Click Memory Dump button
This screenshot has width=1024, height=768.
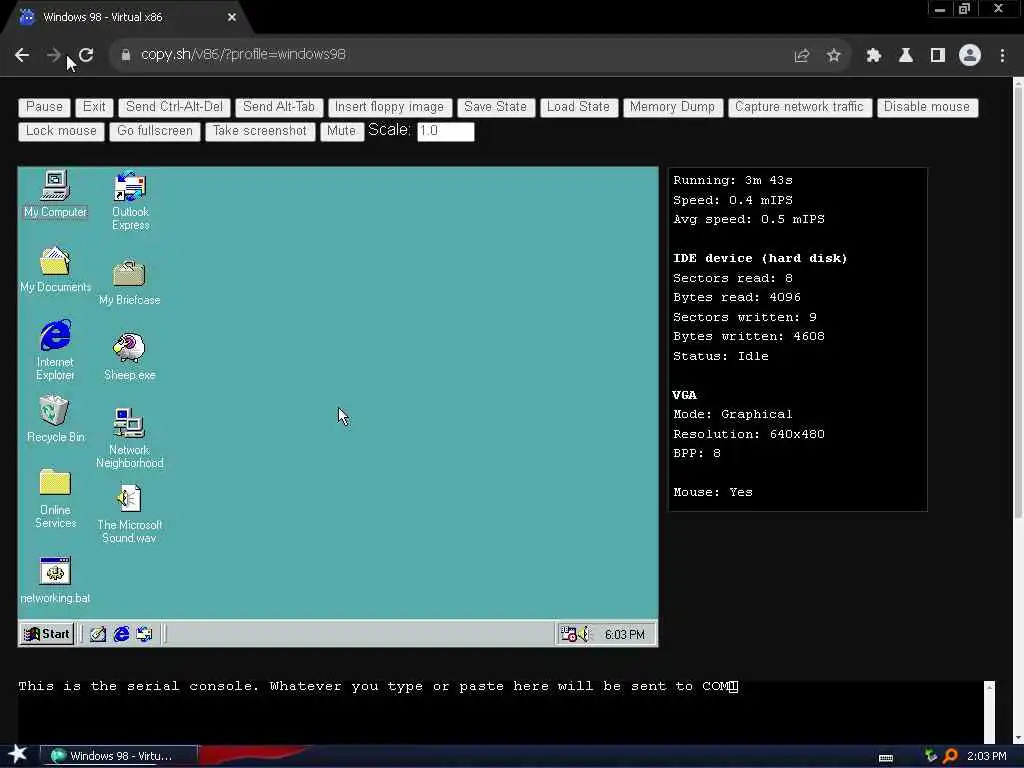(673, 107)
